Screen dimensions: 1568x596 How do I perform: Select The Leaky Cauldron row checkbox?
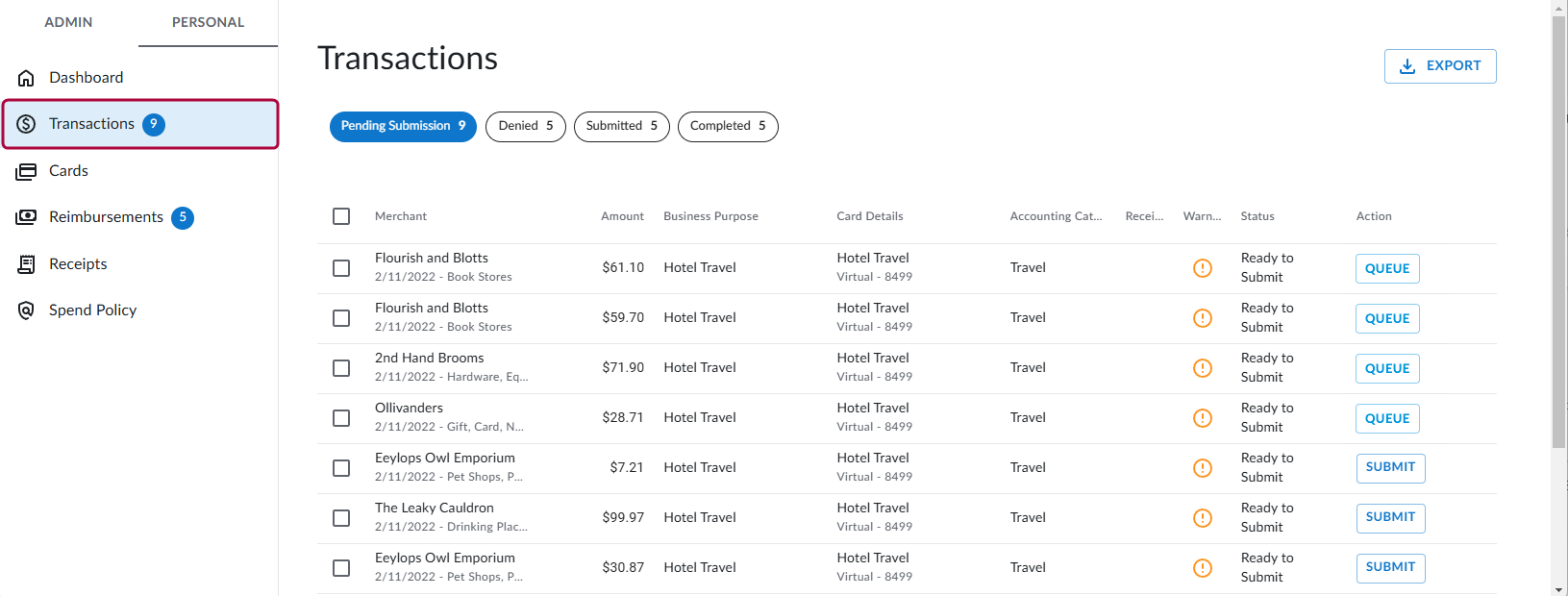click(341, 518)
